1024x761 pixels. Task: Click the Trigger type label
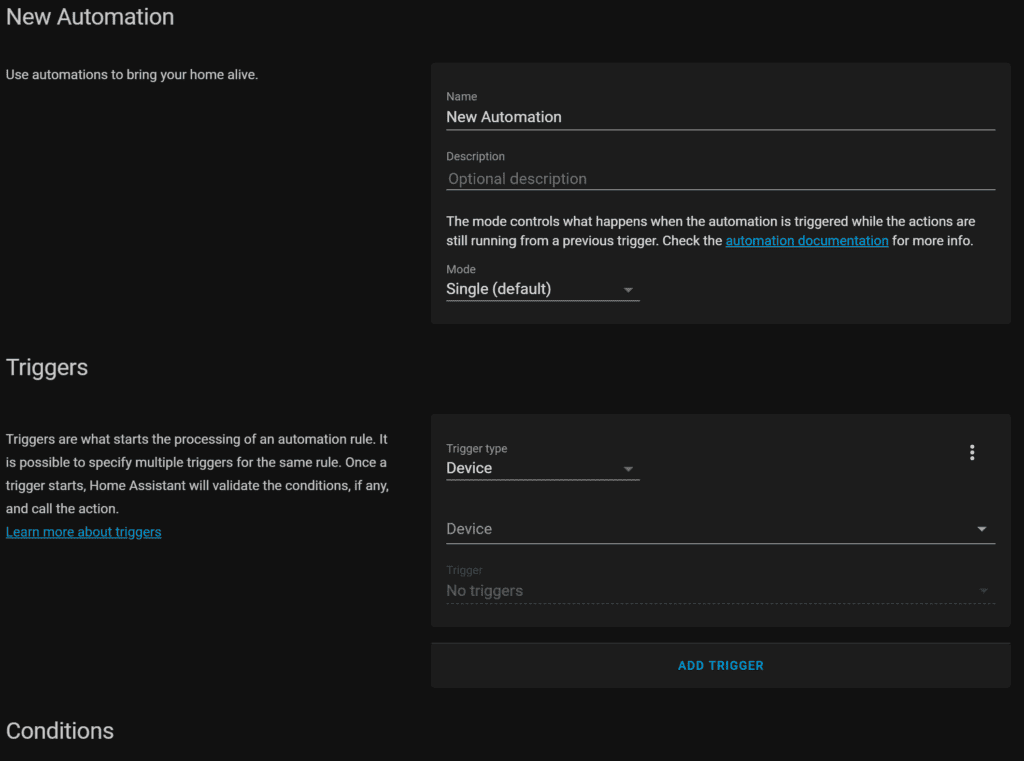[x=477, y=448]
